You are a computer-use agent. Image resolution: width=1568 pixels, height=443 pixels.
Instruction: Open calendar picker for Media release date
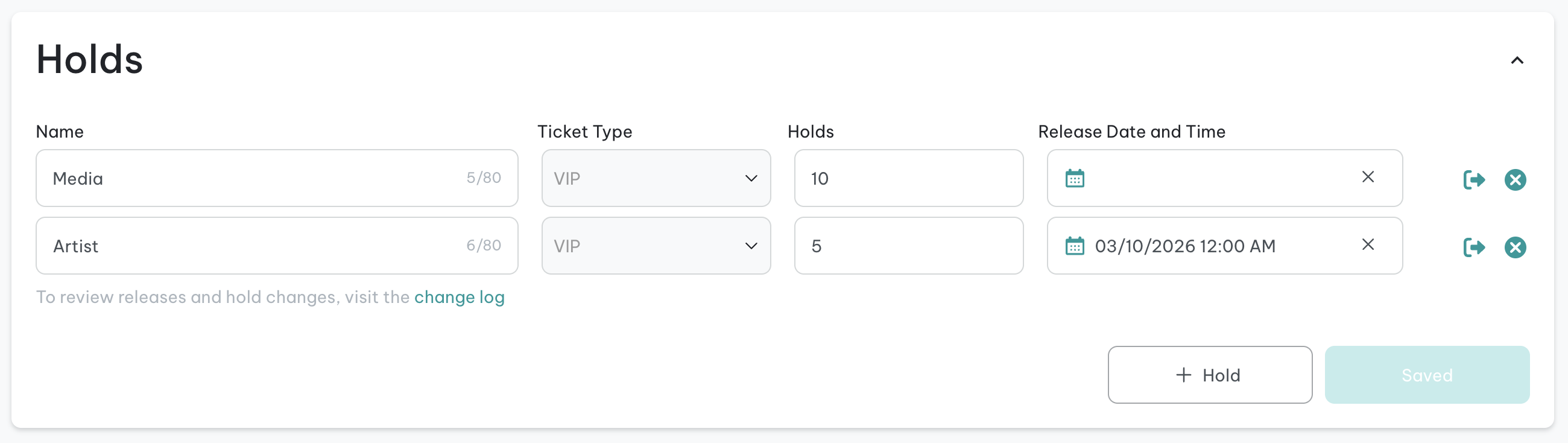[x=1075, y=179]
